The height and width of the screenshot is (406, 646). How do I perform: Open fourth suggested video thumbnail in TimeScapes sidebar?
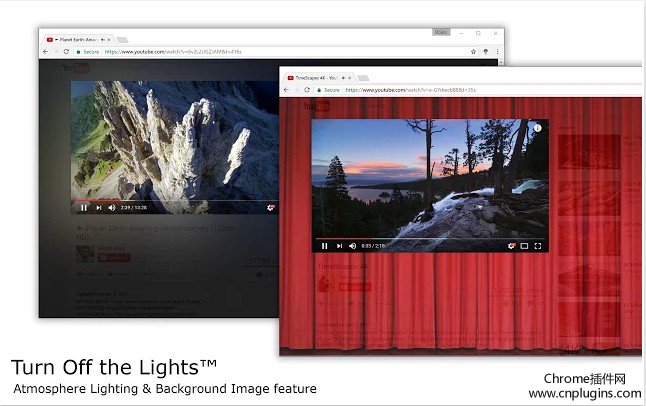(589, 279)
